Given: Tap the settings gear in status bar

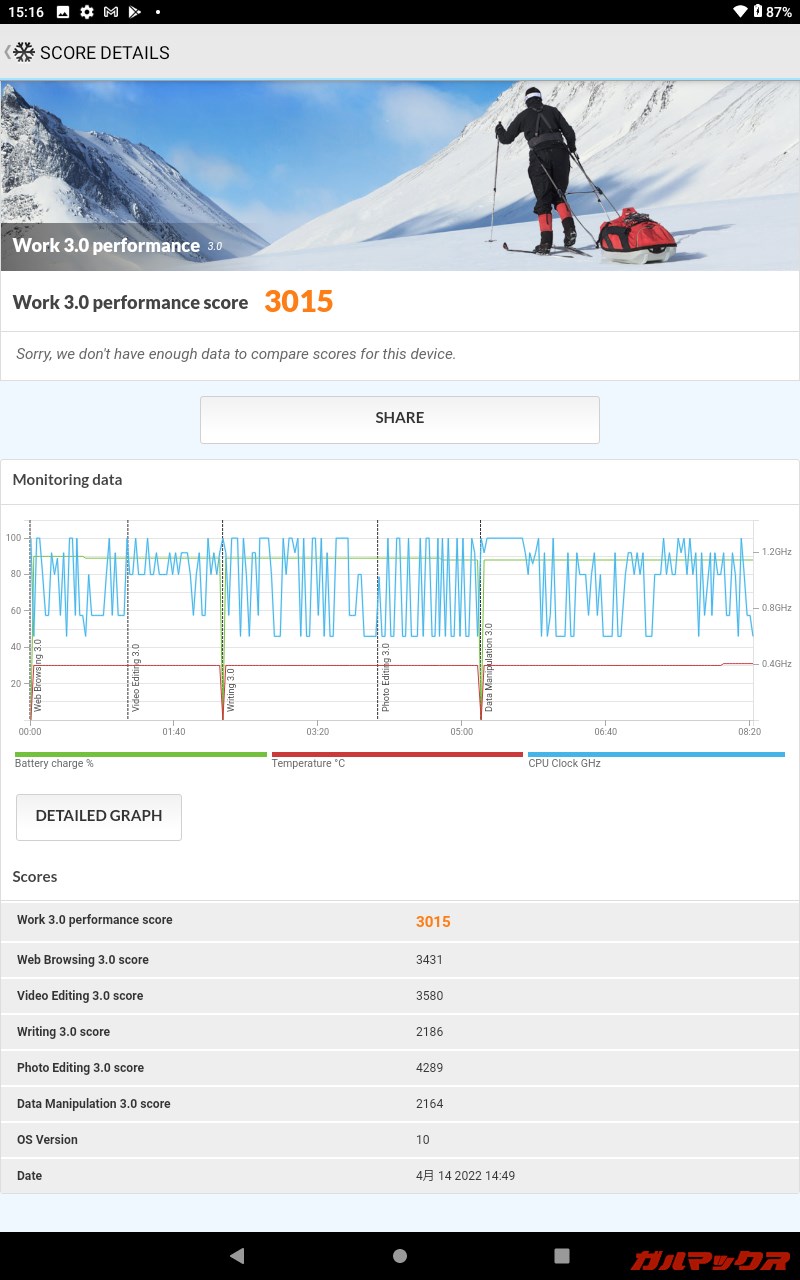Looking at the screenshot, I should [x=87, y=12].
